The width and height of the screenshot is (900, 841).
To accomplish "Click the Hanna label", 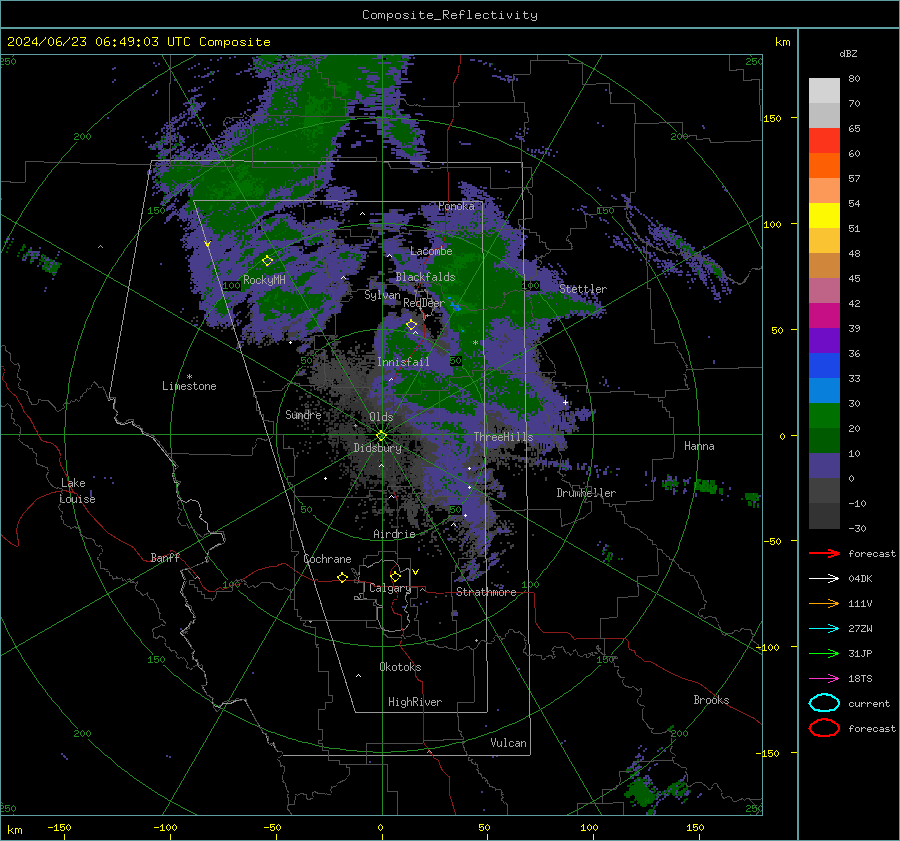I will 699,446.
